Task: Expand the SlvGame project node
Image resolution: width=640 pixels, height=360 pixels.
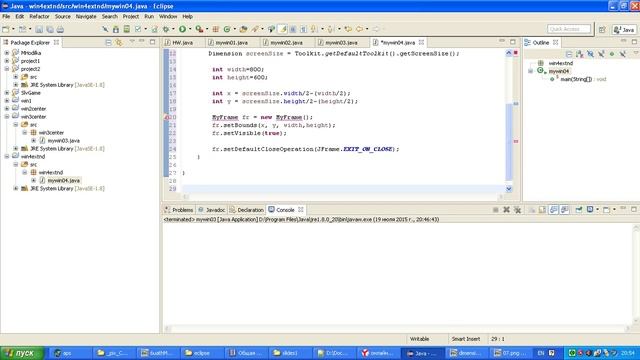Action: (7, 93)
